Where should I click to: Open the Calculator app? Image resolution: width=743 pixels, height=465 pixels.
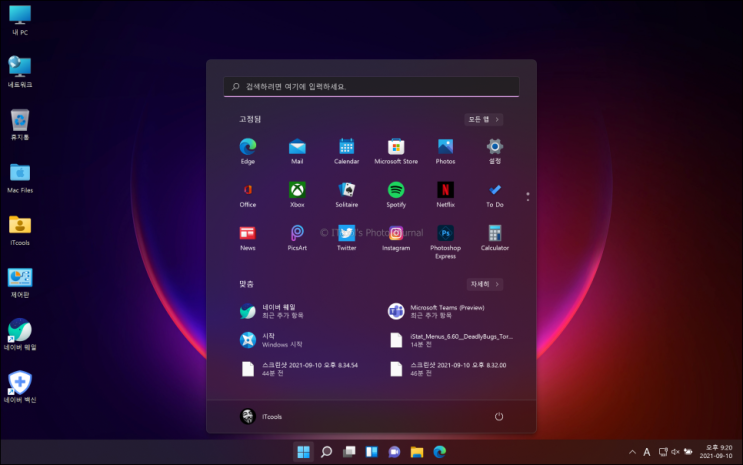tap(495, 237)
